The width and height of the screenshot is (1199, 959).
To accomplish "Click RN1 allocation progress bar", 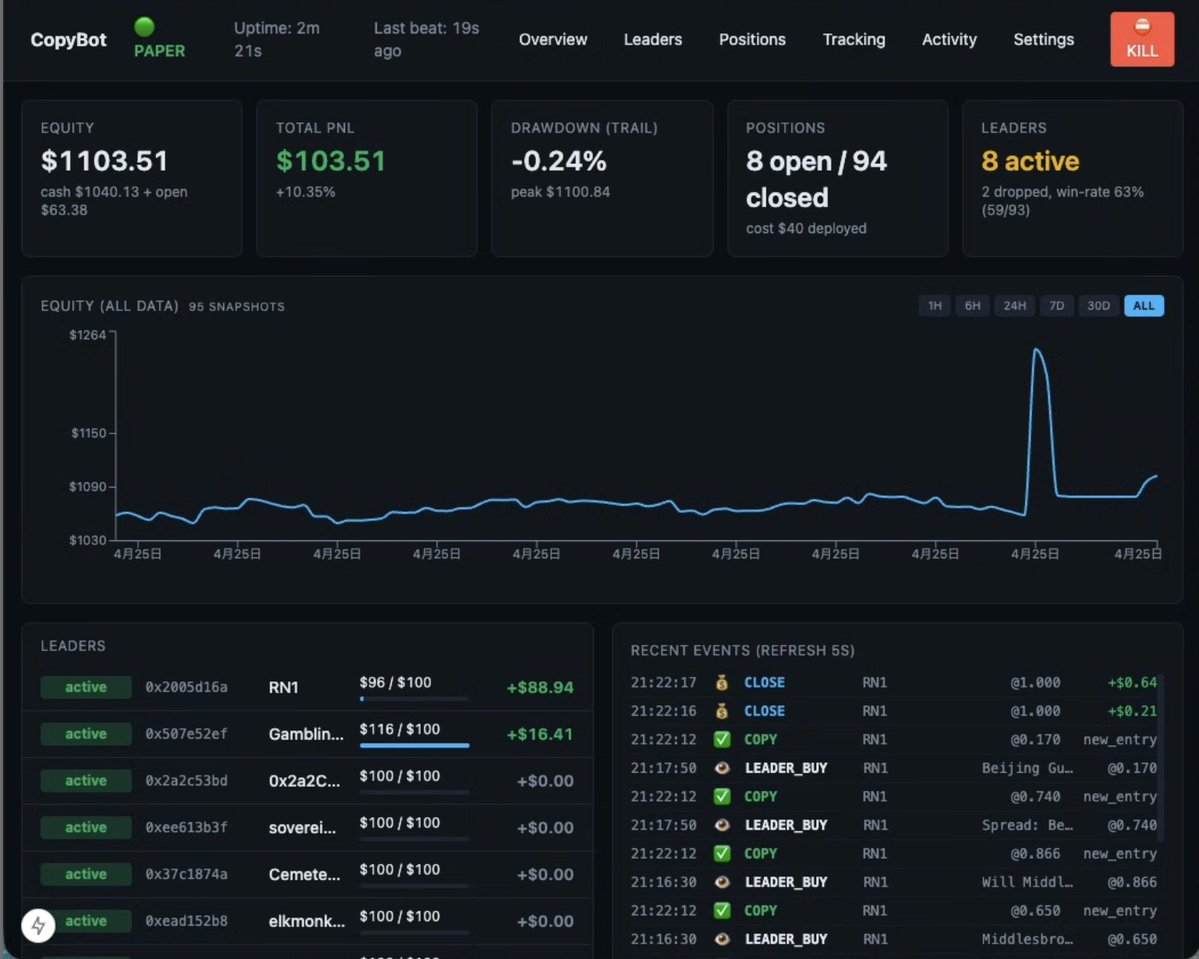I will 414,698.
